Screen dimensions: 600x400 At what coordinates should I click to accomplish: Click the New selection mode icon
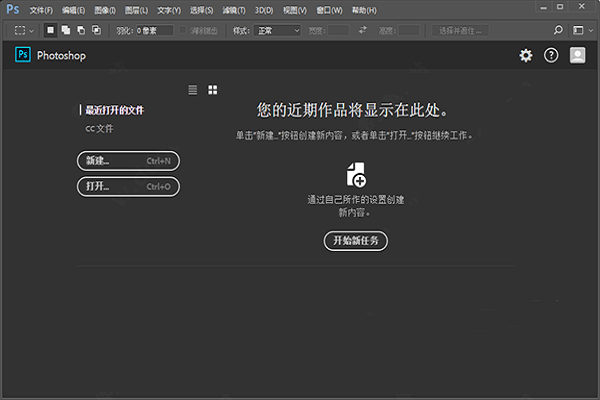pos(51,30)
